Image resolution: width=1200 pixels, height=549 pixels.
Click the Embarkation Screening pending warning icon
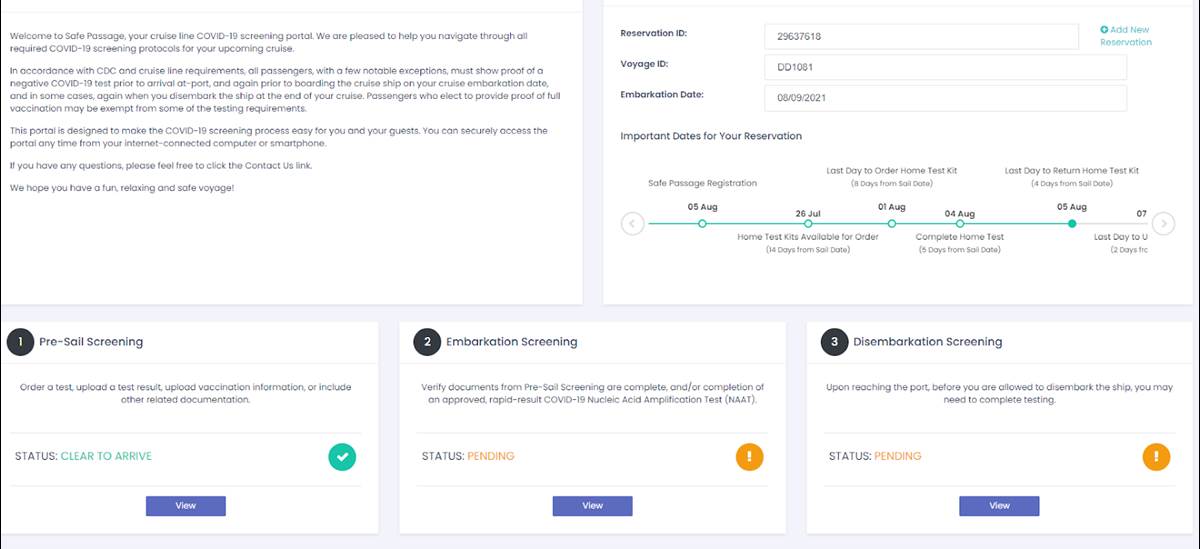pos(750,457)
